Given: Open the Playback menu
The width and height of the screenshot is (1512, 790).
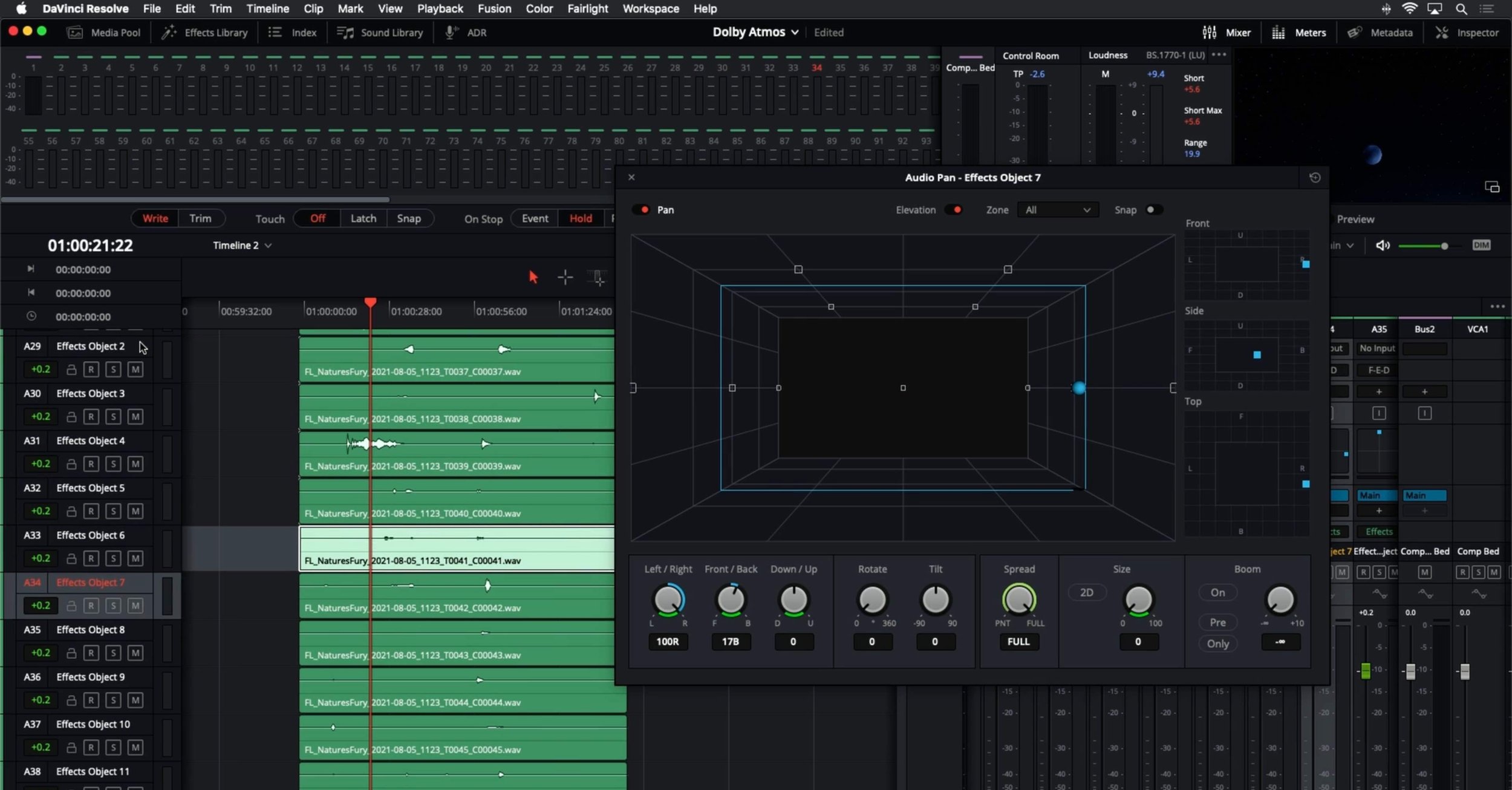Looking at the screenshot, I should (440, 8).
